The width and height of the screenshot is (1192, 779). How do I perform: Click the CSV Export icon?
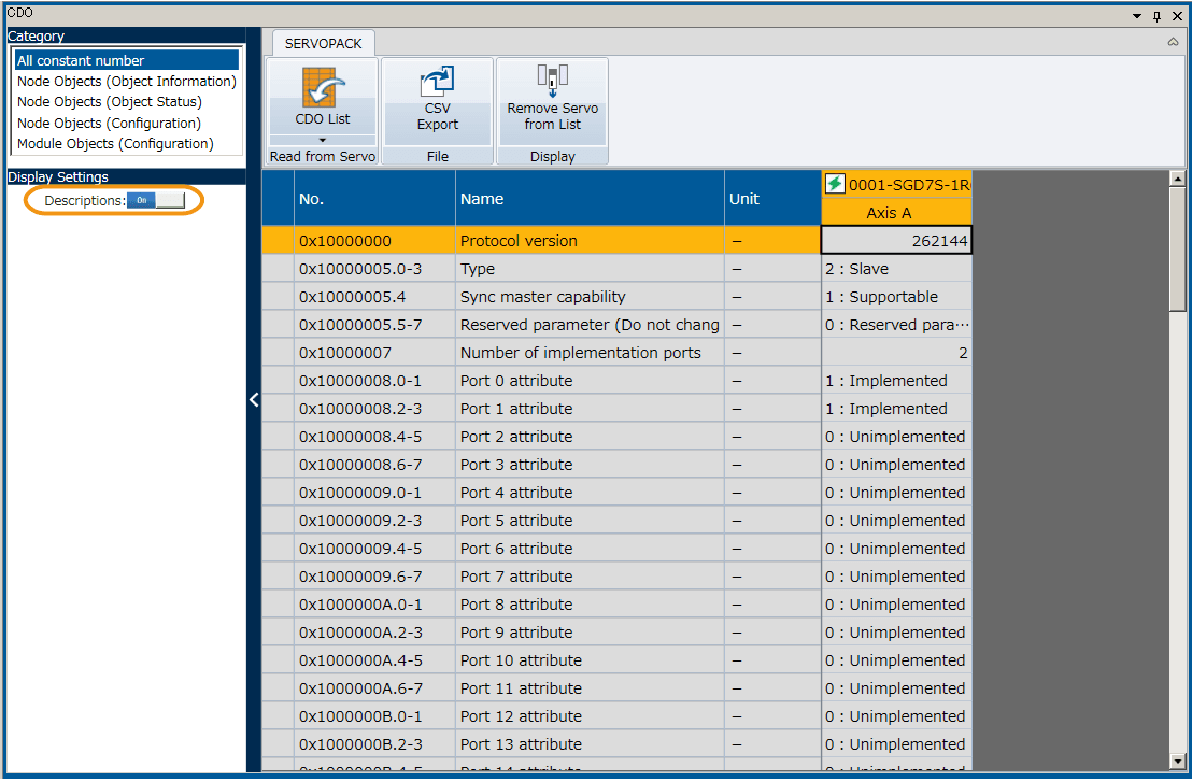click(x=437, y=83)
